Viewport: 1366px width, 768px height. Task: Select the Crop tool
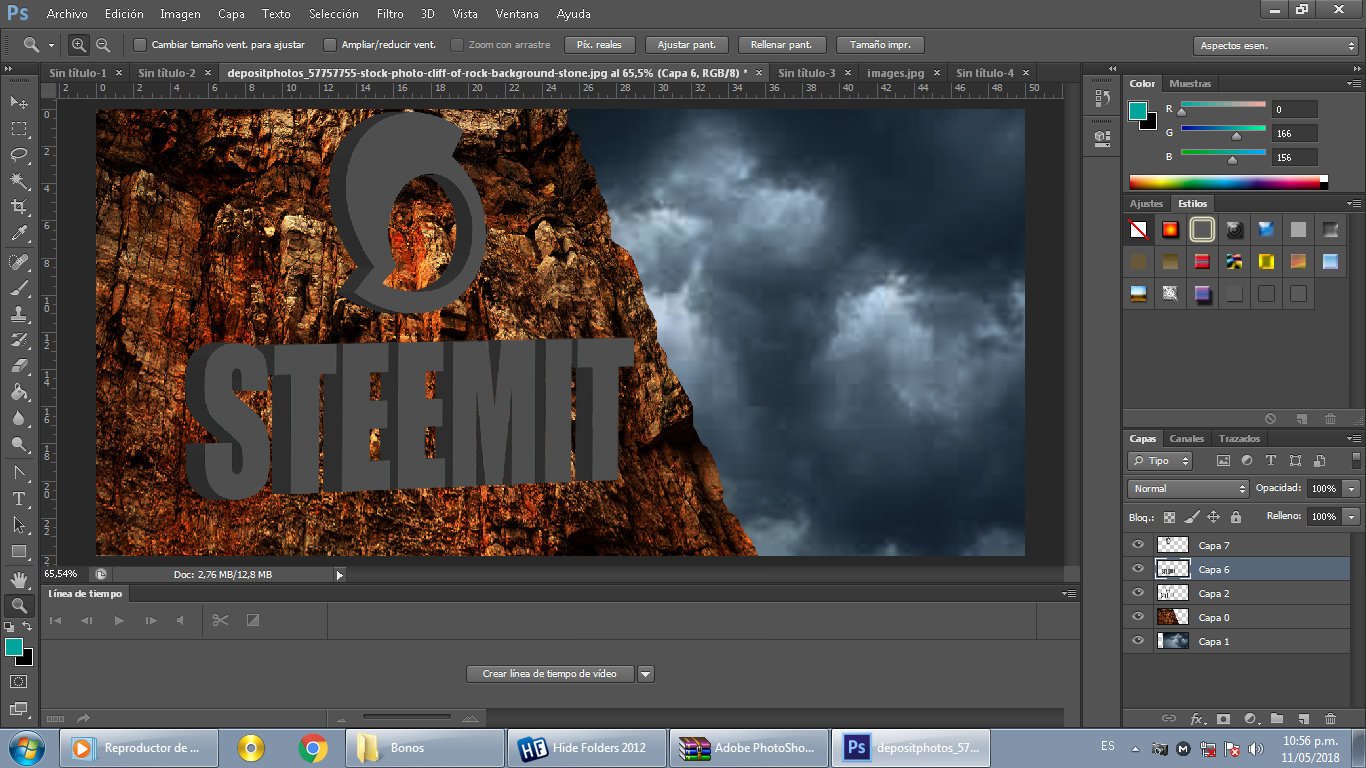pyautogui.click(x=19, y=207)
